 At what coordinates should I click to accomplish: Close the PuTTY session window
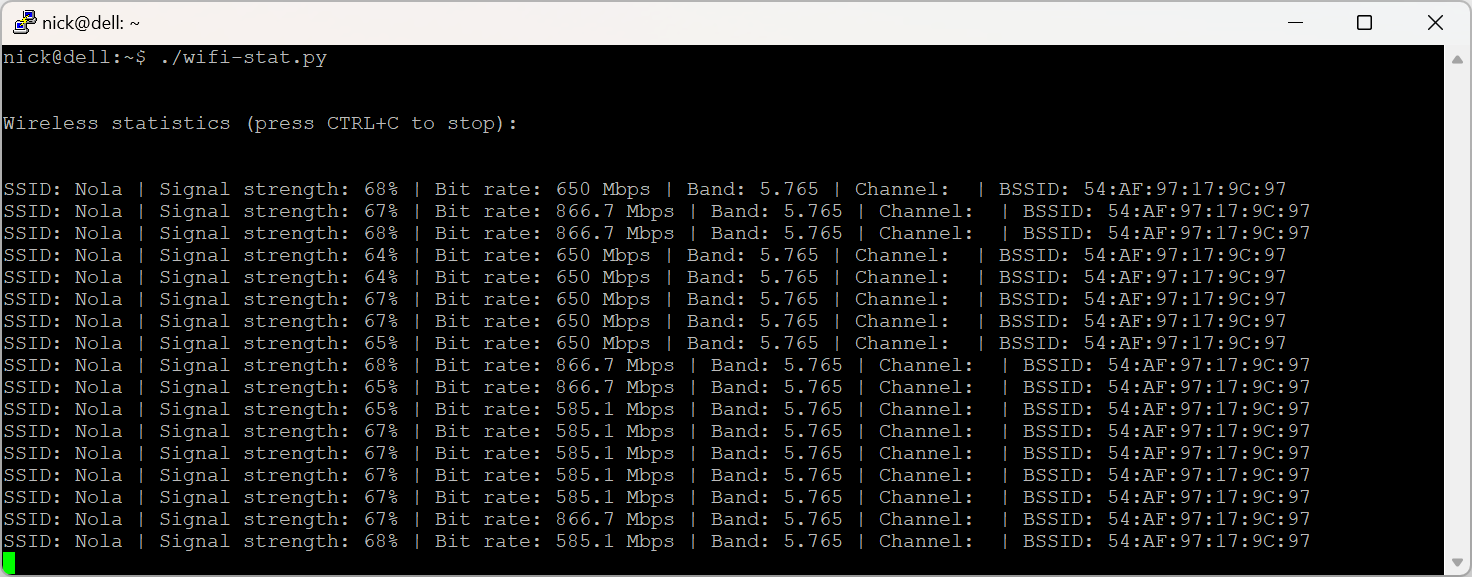click(x=1435, y=22)
